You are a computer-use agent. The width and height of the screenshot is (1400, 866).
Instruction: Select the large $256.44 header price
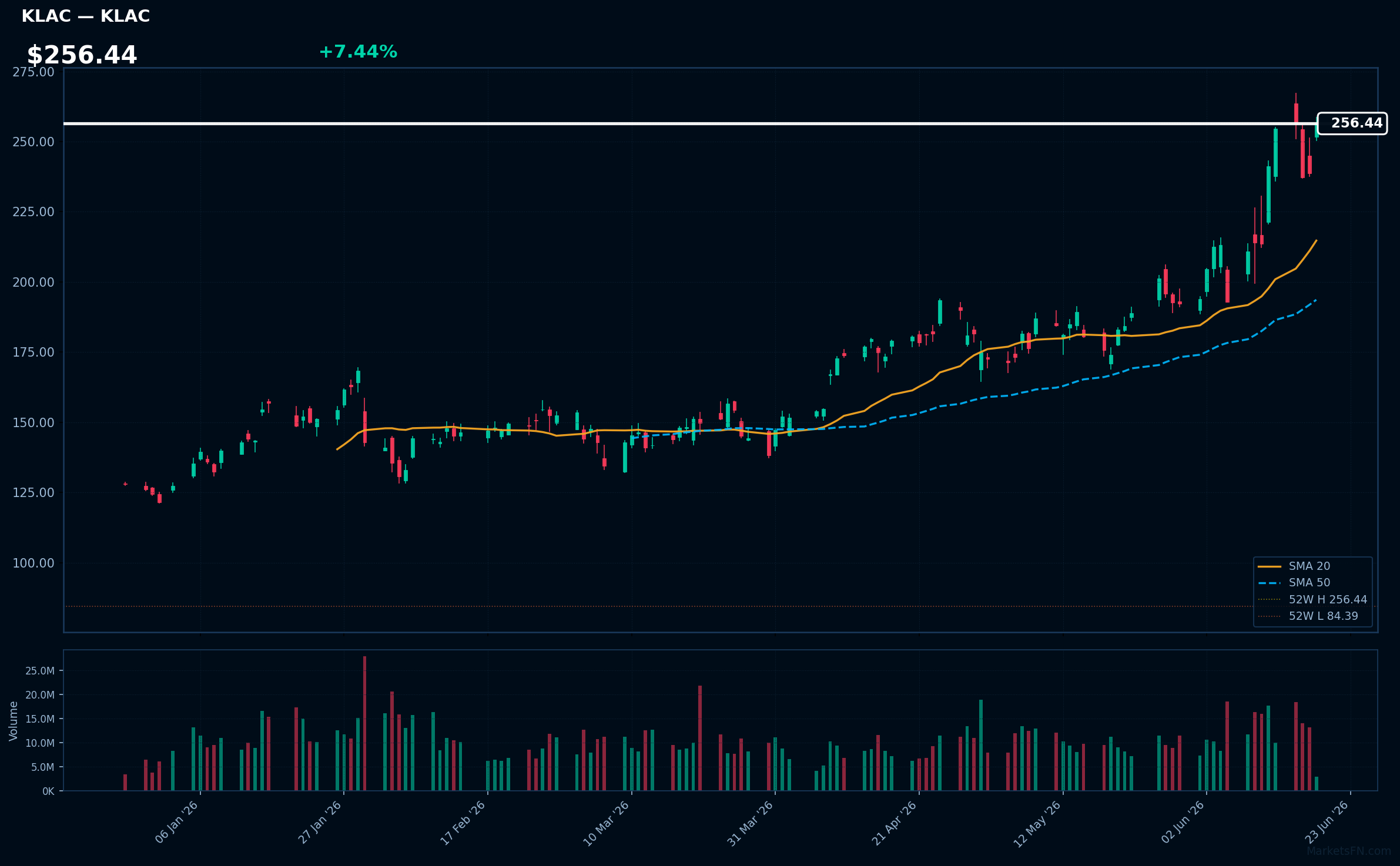(82, 55)
